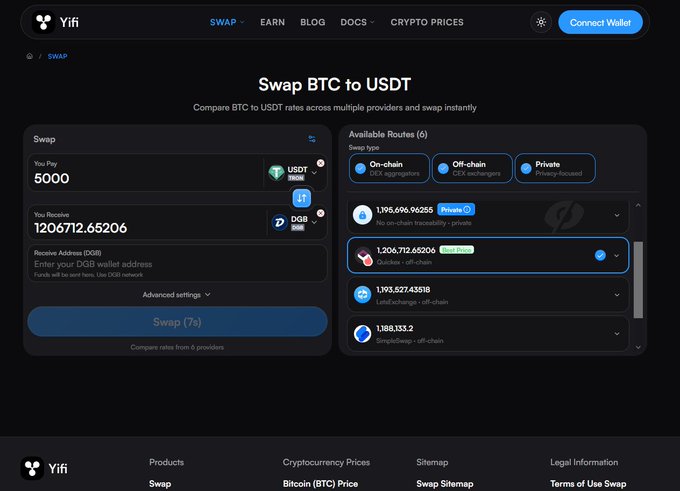Click the SWAP breadcrumb link

[x=57, y=56]
